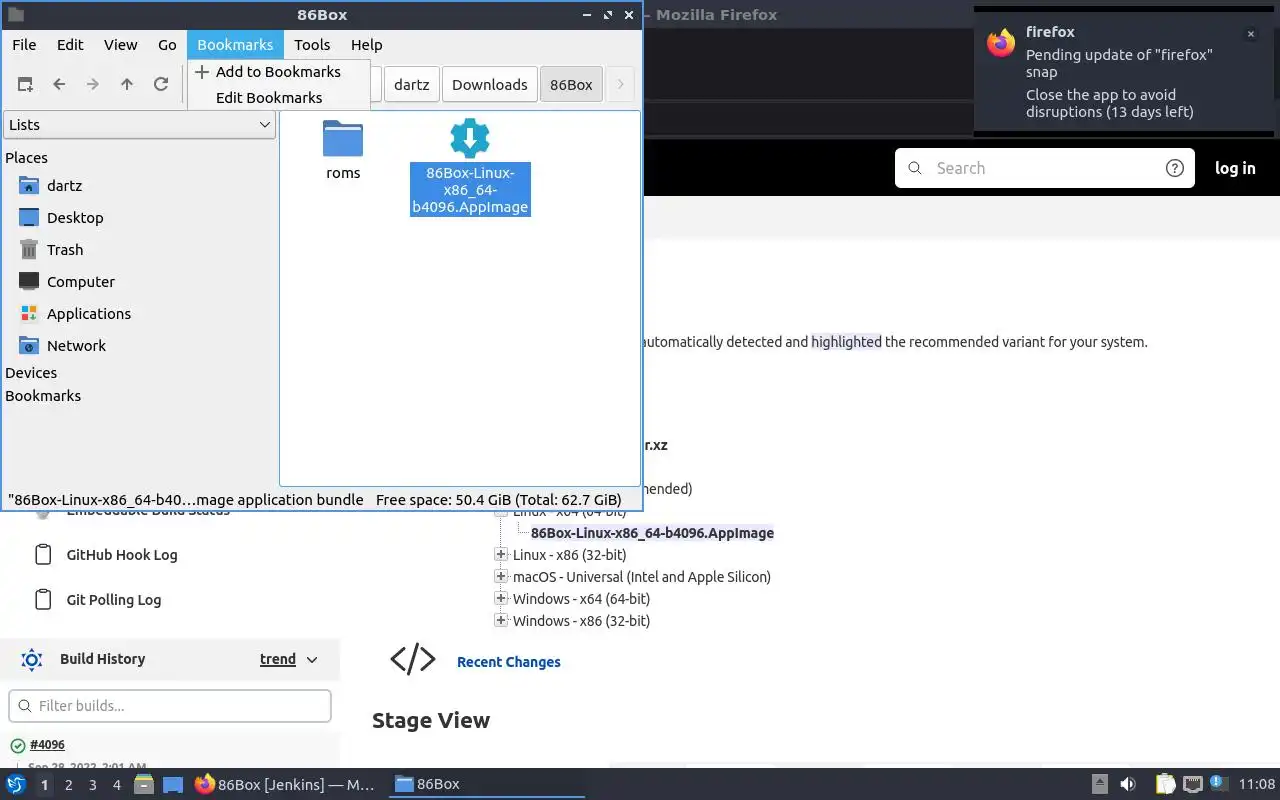Go forward using the toolbar arrow
The image size is (1280, 800).
click(93, 85)
